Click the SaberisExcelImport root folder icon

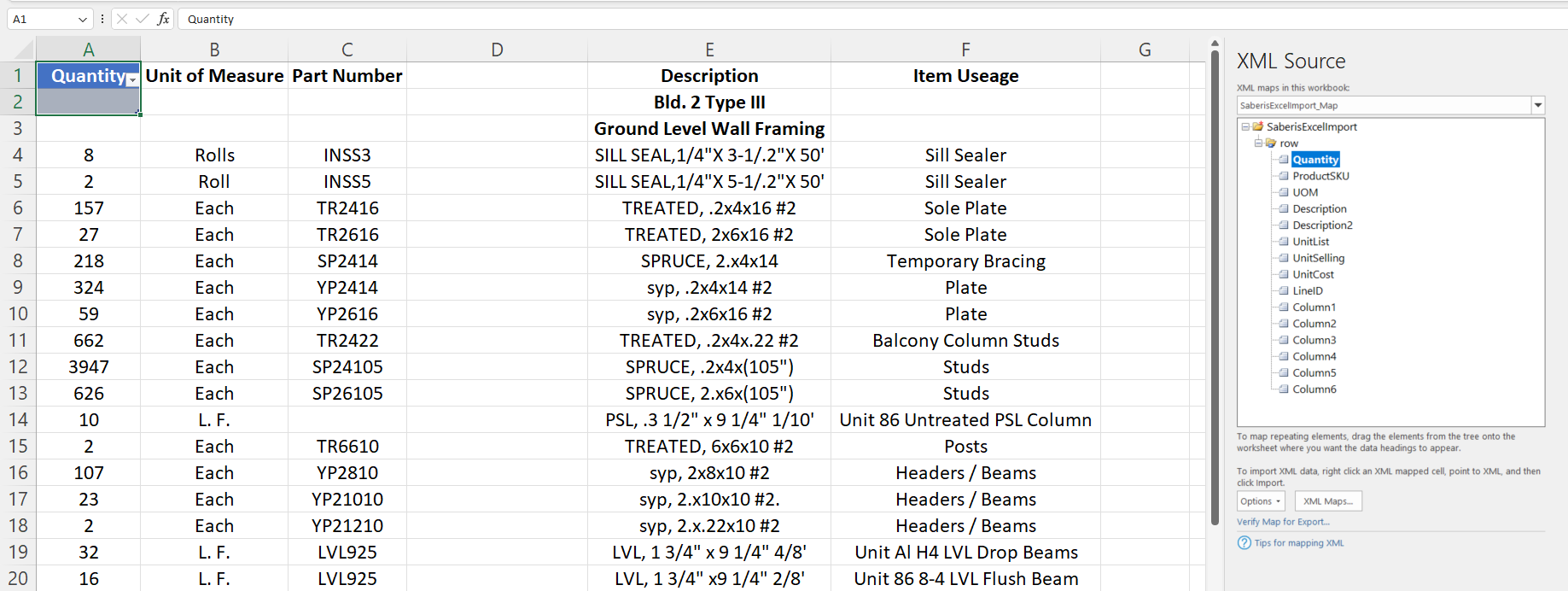[x=1257, y=126]
